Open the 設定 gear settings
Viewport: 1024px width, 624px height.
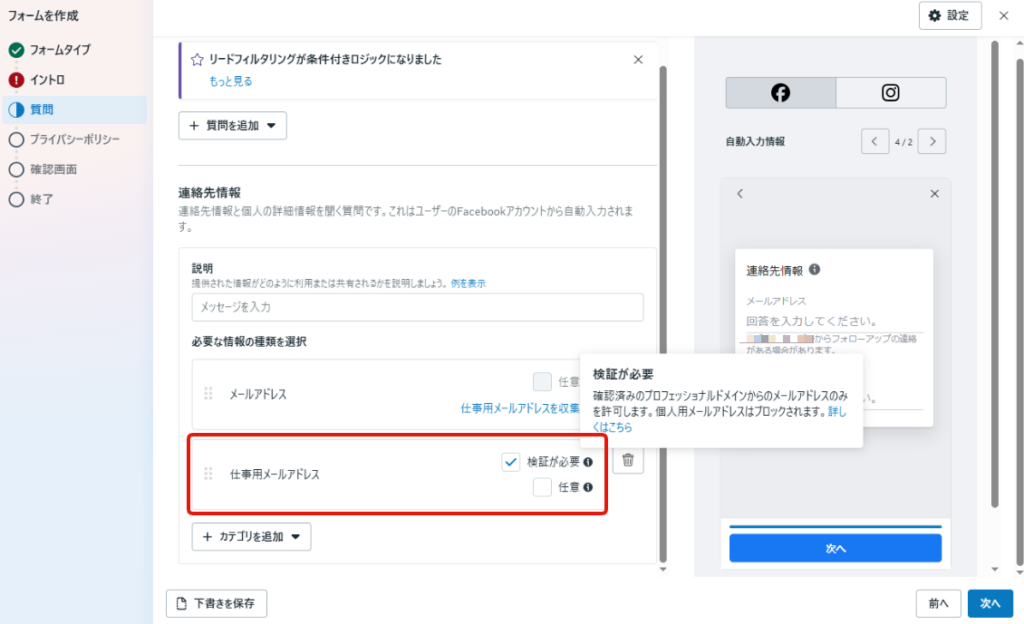coord(948,16)
